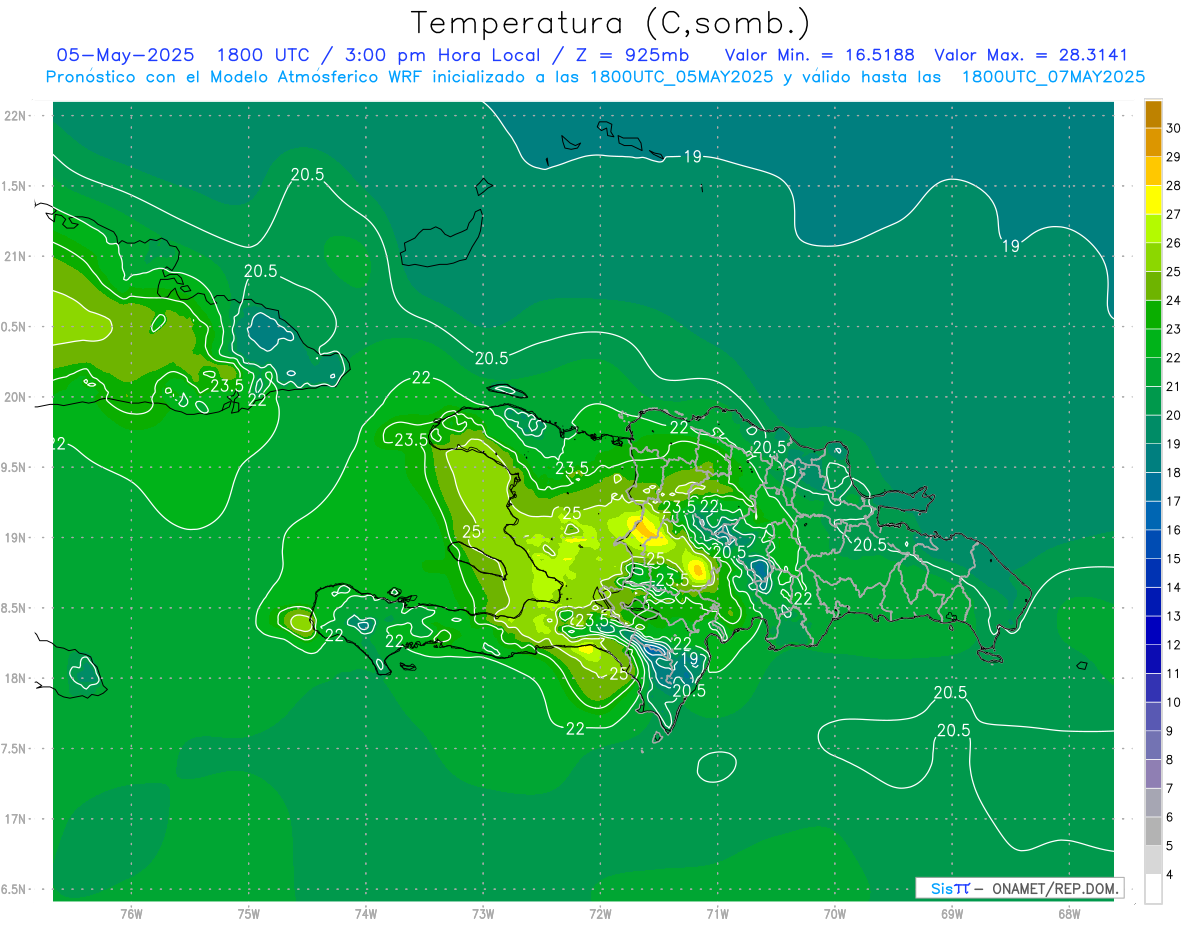
Task: Click the purple legend swatch between 7 and 8
Action: (1153, 774)
